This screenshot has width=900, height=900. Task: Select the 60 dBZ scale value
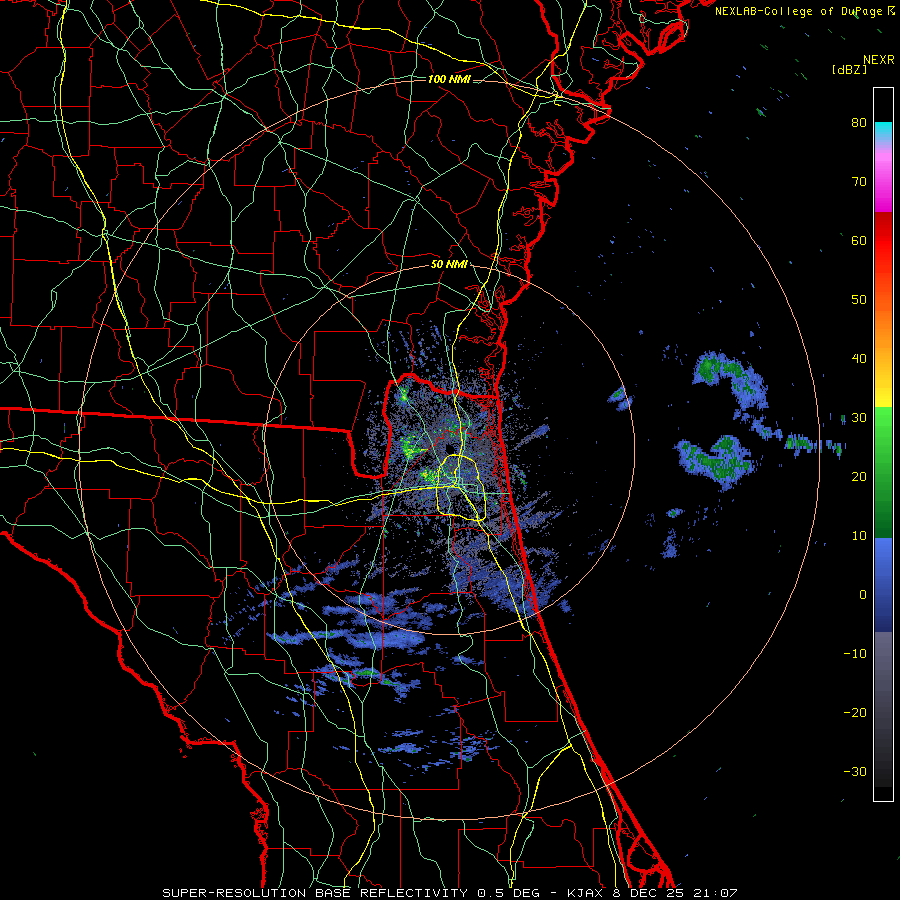(x=859, y=240)
